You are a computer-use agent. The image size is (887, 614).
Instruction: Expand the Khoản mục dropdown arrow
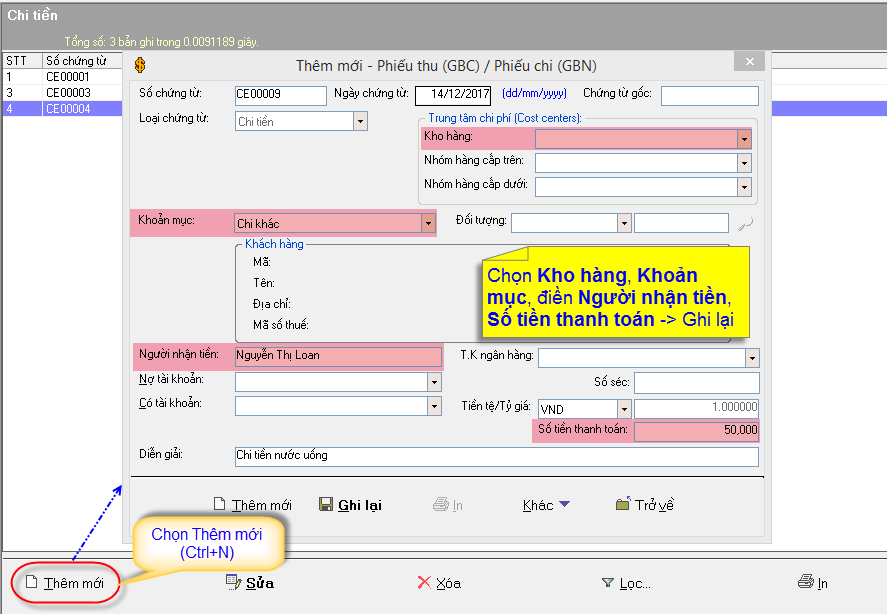click(428, 223)
